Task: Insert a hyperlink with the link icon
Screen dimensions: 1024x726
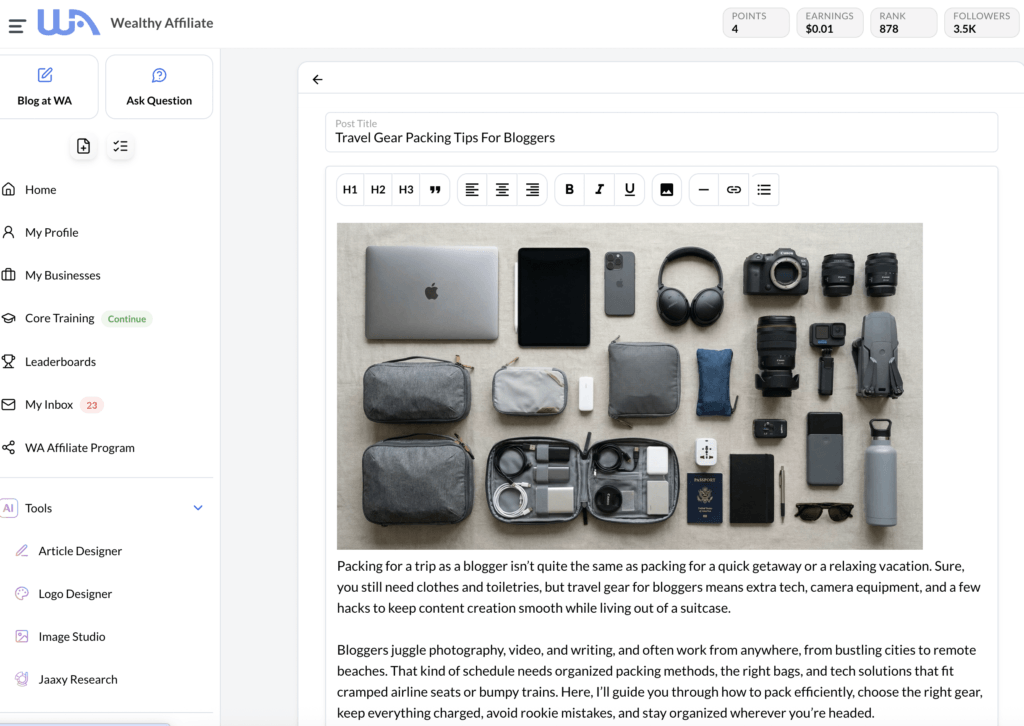Action: point(733,189)
